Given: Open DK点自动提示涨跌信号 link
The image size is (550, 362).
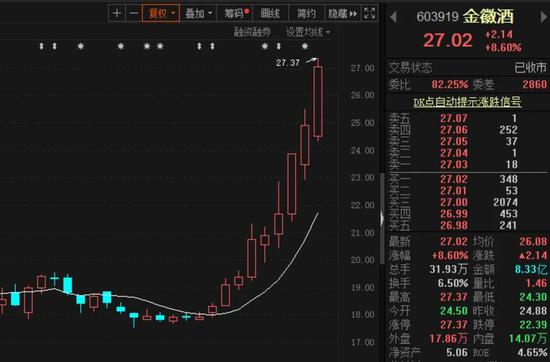Looking at the screenshot, I should [x=467, y=102].
